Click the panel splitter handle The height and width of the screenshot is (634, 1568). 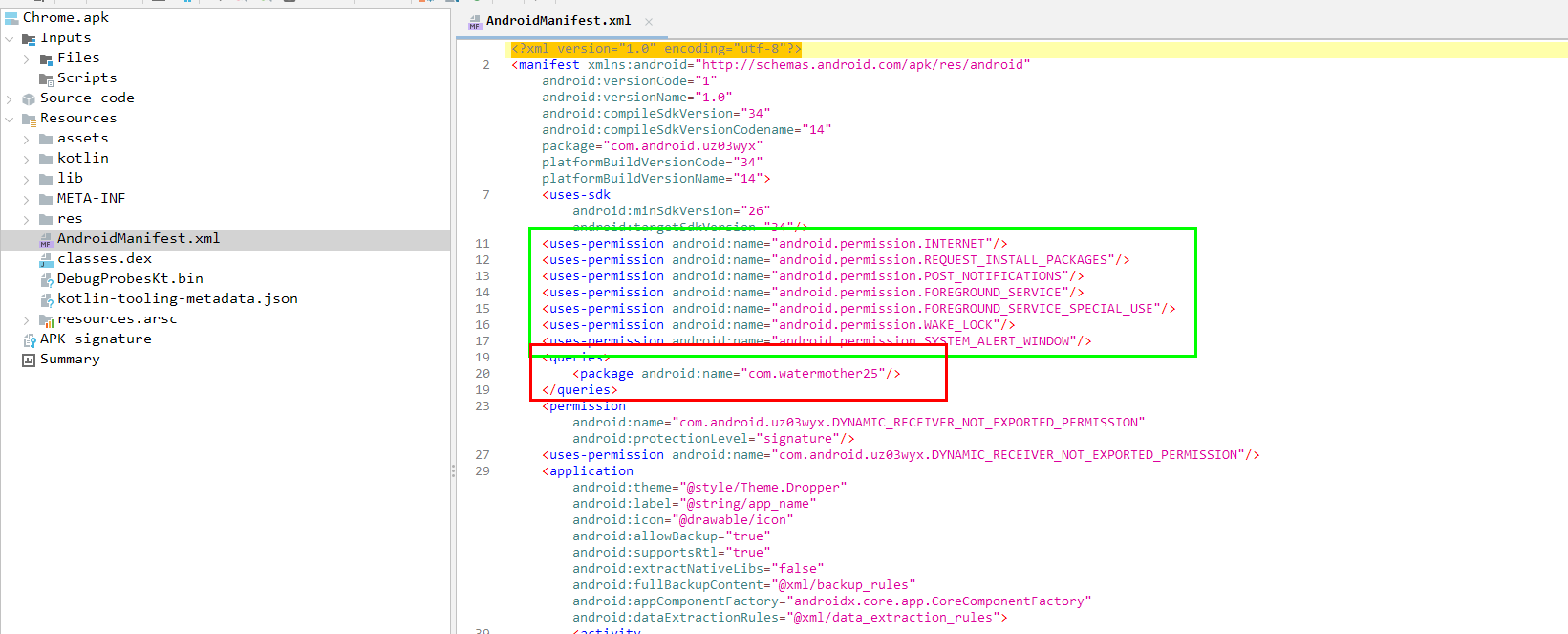(453, 470)
